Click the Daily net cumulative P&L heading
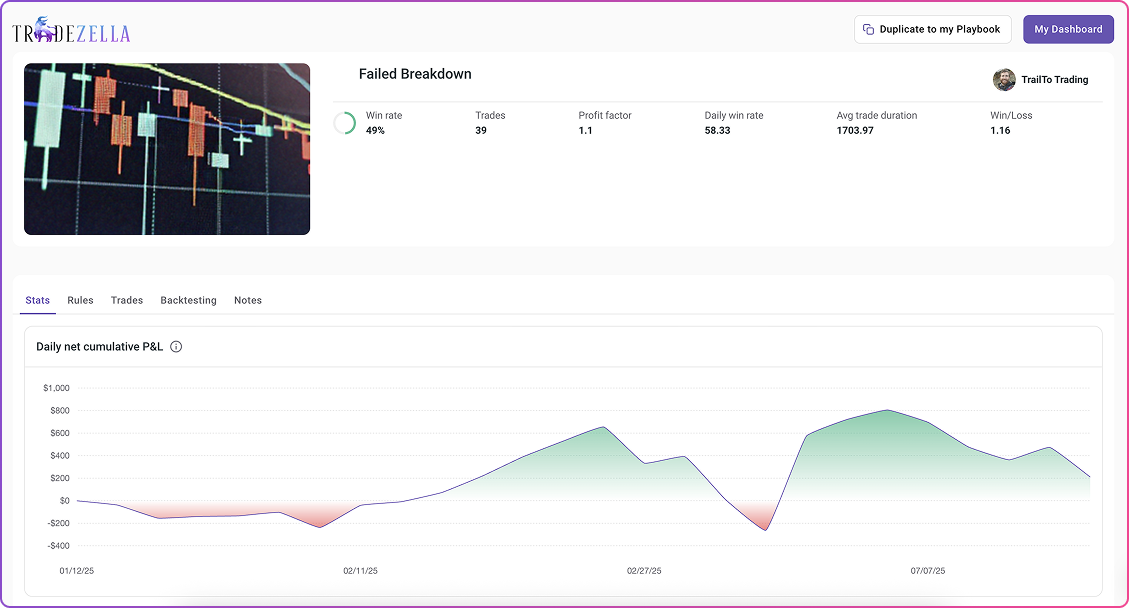Image resolution: width=1129 pixels, height=608 pixels. click(99, 347)
